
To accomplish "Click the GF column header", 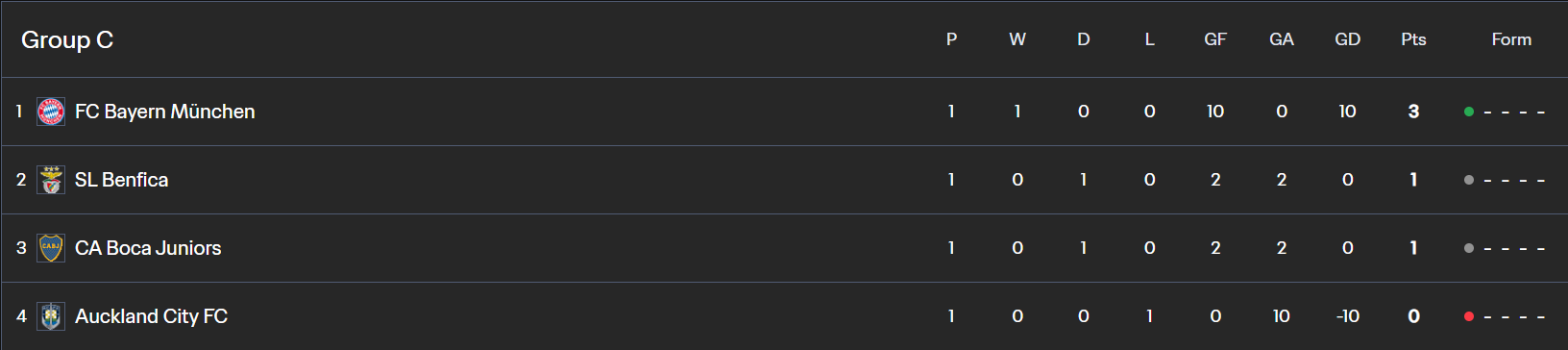I will (x=1215, y=39).
